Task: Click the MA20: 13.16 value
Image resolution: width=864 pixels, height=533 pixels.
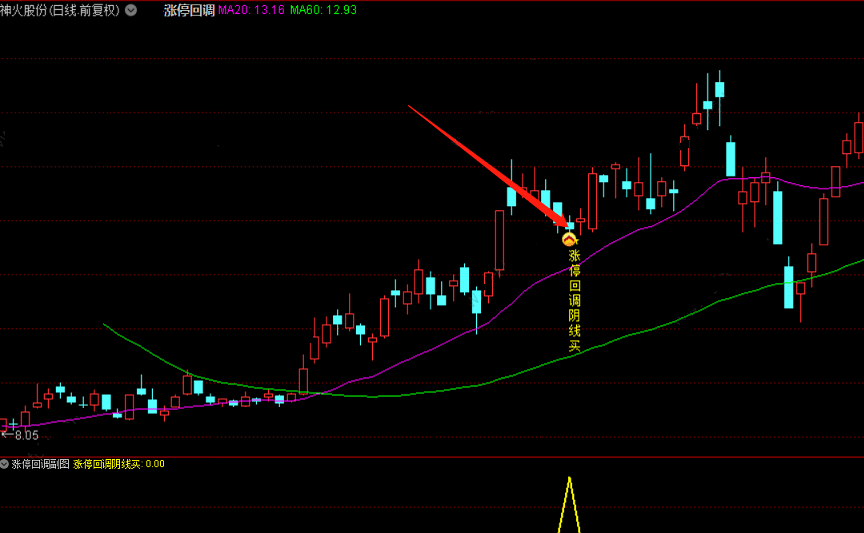Action: tap(252, 10)
